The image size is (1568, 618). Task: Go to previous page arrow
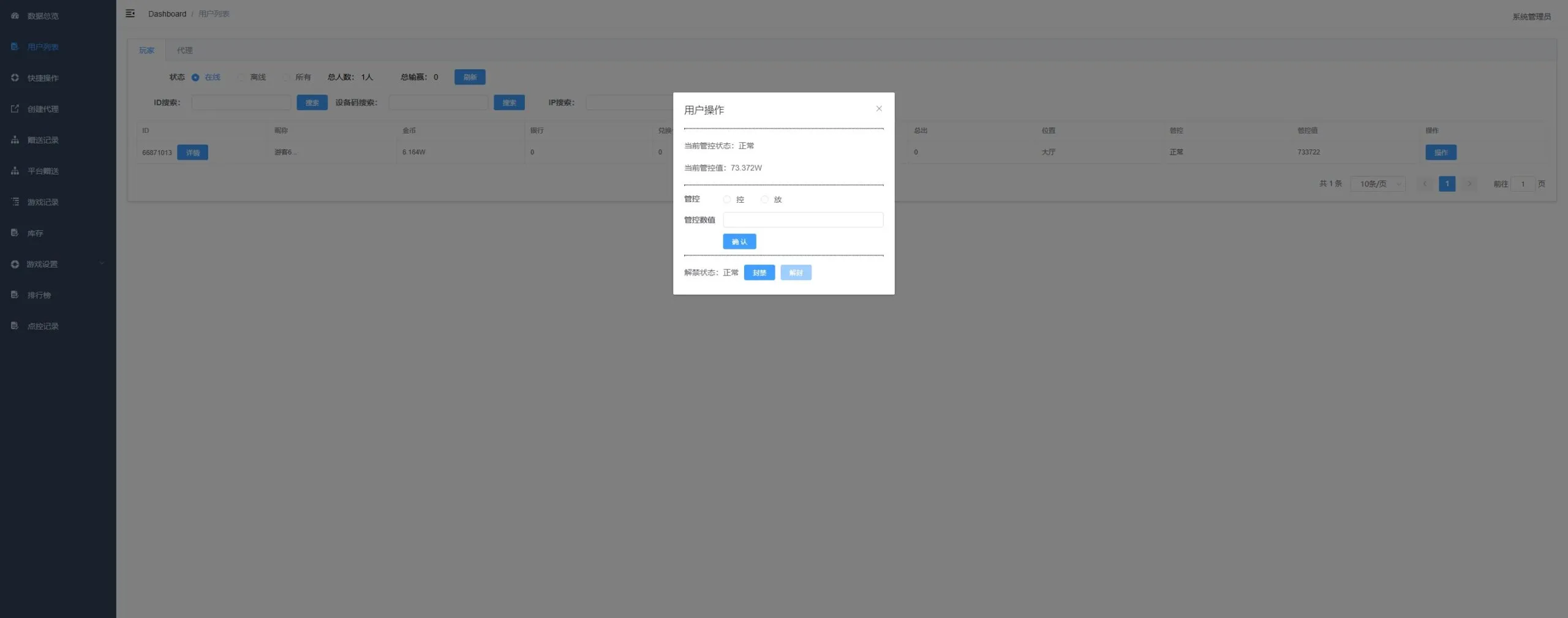(x=1425, y=184)
